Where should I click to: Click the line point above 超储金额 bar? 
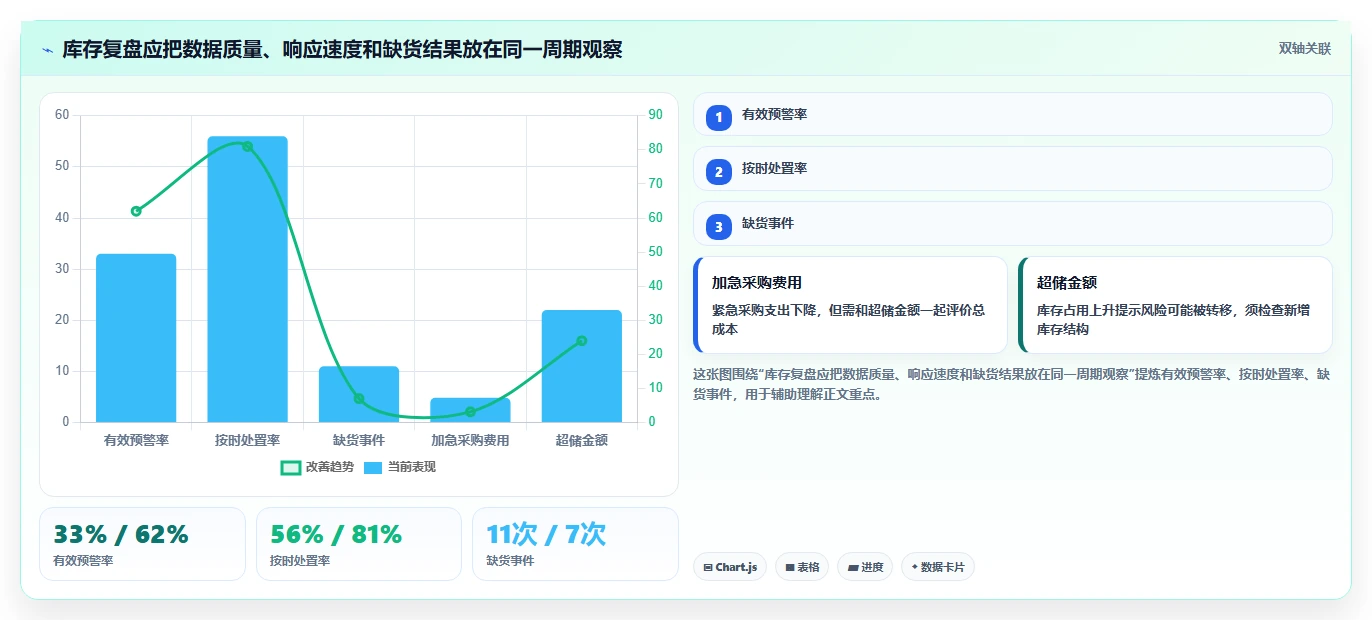pyautogui.click(x=582, y=341)
